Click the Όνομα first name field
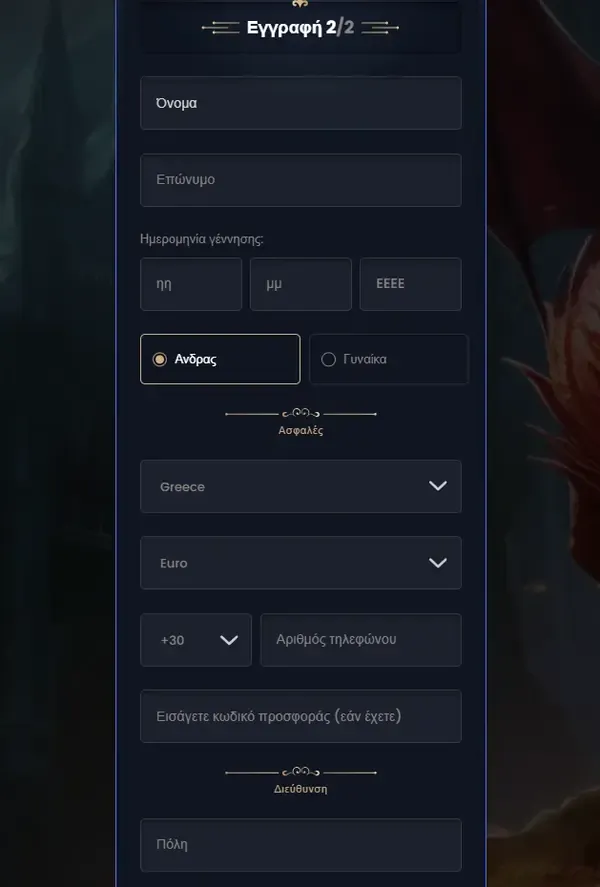600x887 pixels. pos(301,103)
